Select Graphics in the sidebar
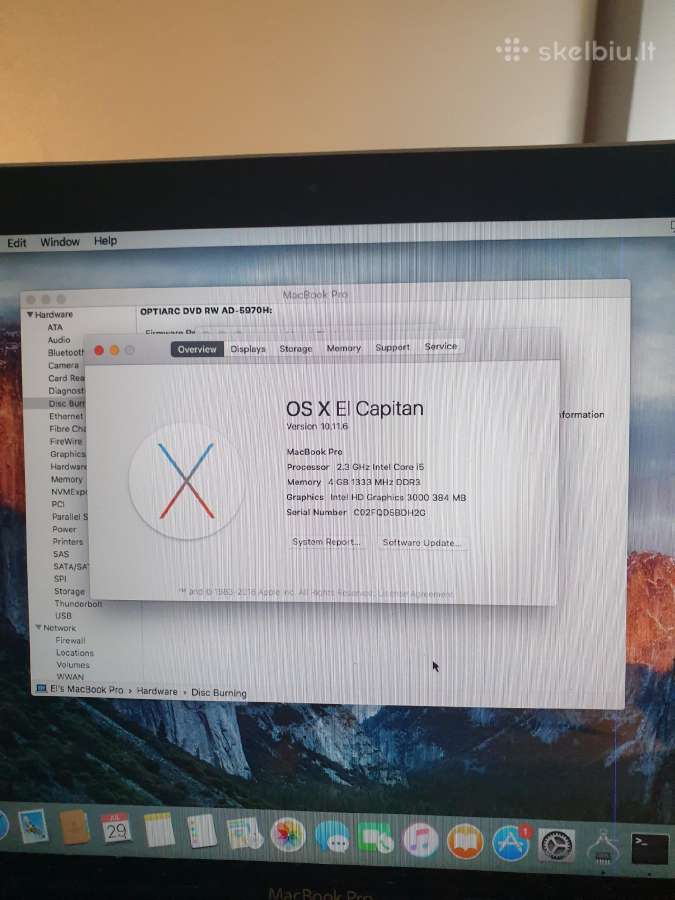This screenshot has height=900, width=675. pos(68,454)
